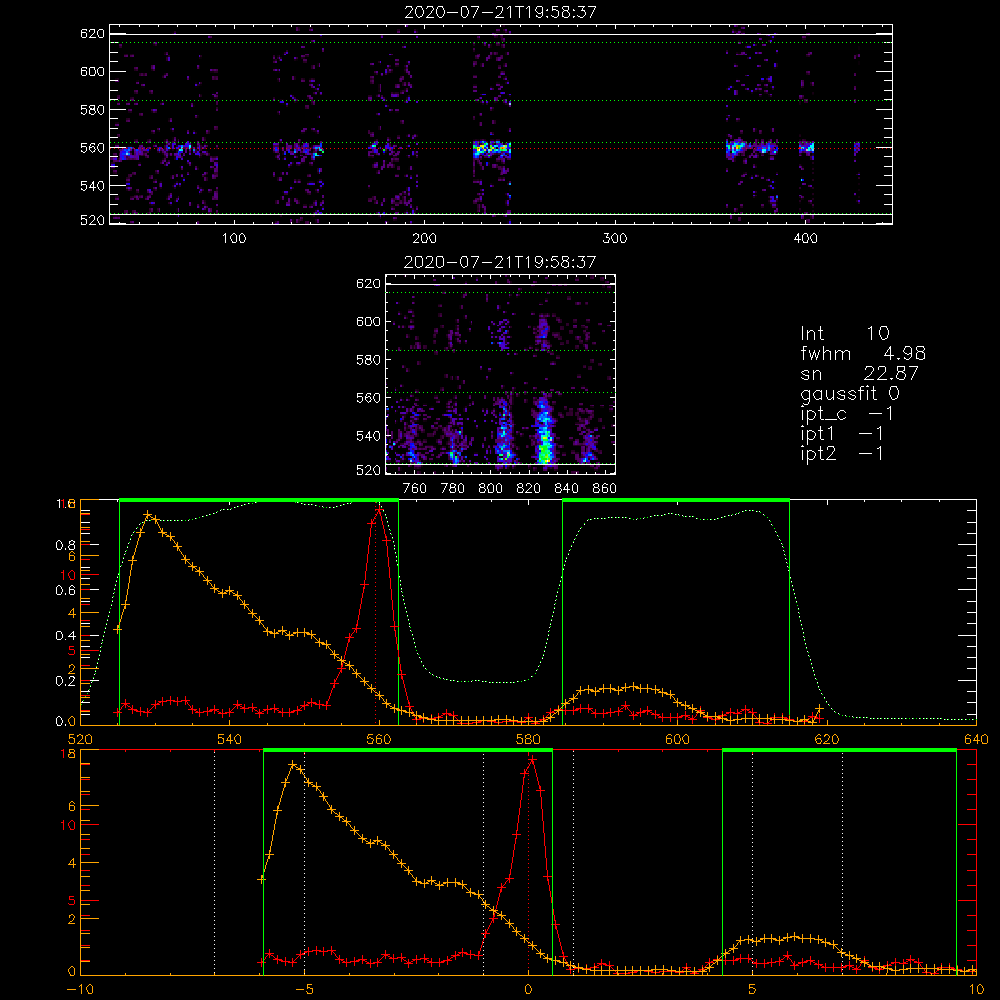The height and width of the screenshot is (1000, 1000).
Task: Click x-axis label 100 on top spectrogram
Action: 234,239
